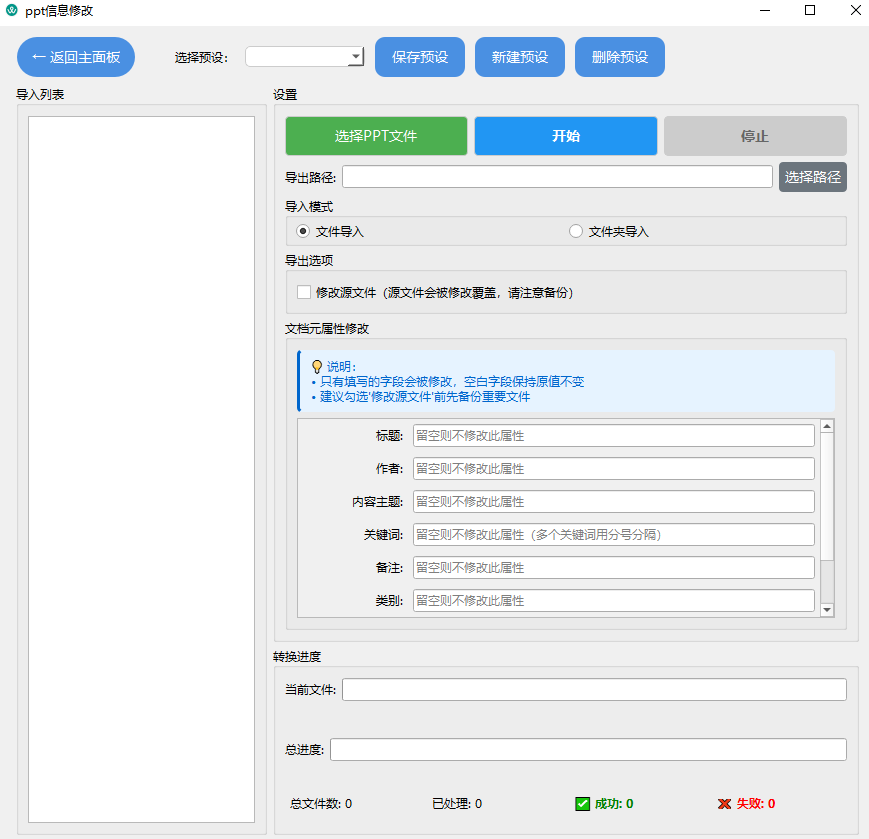Click the scrollbar up arrow in properties panel
Viewport: 869px width, 839px height.
pos(826,424)
